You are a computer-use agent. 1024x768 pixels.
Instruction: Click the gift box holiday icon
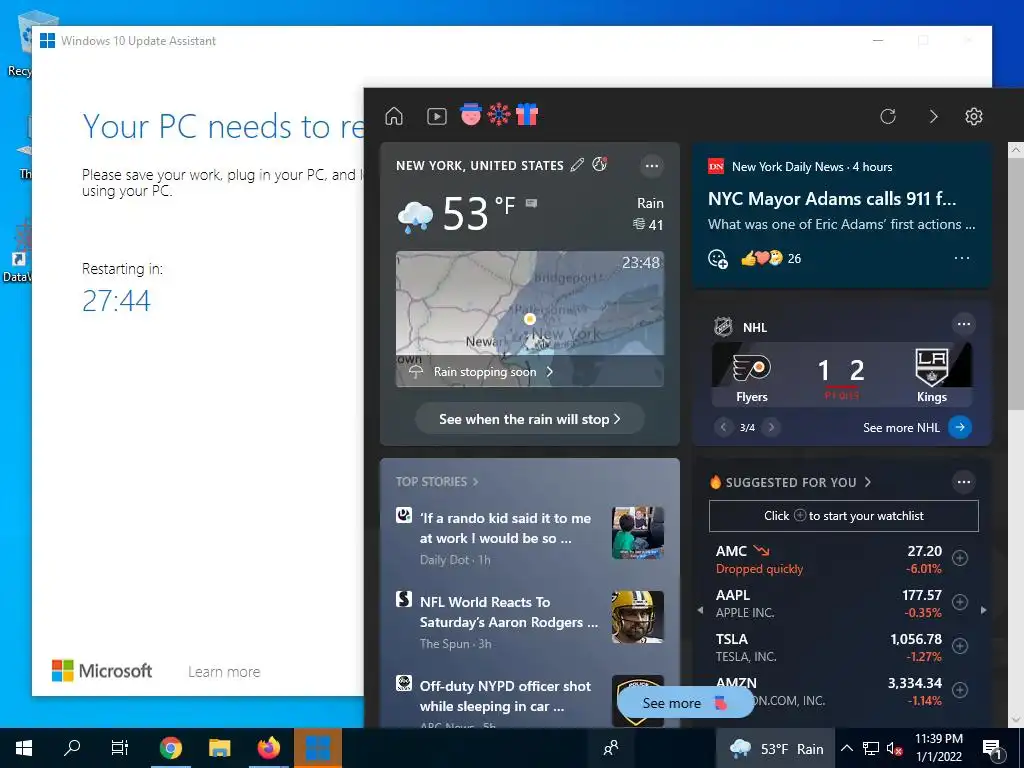[526, 114]
